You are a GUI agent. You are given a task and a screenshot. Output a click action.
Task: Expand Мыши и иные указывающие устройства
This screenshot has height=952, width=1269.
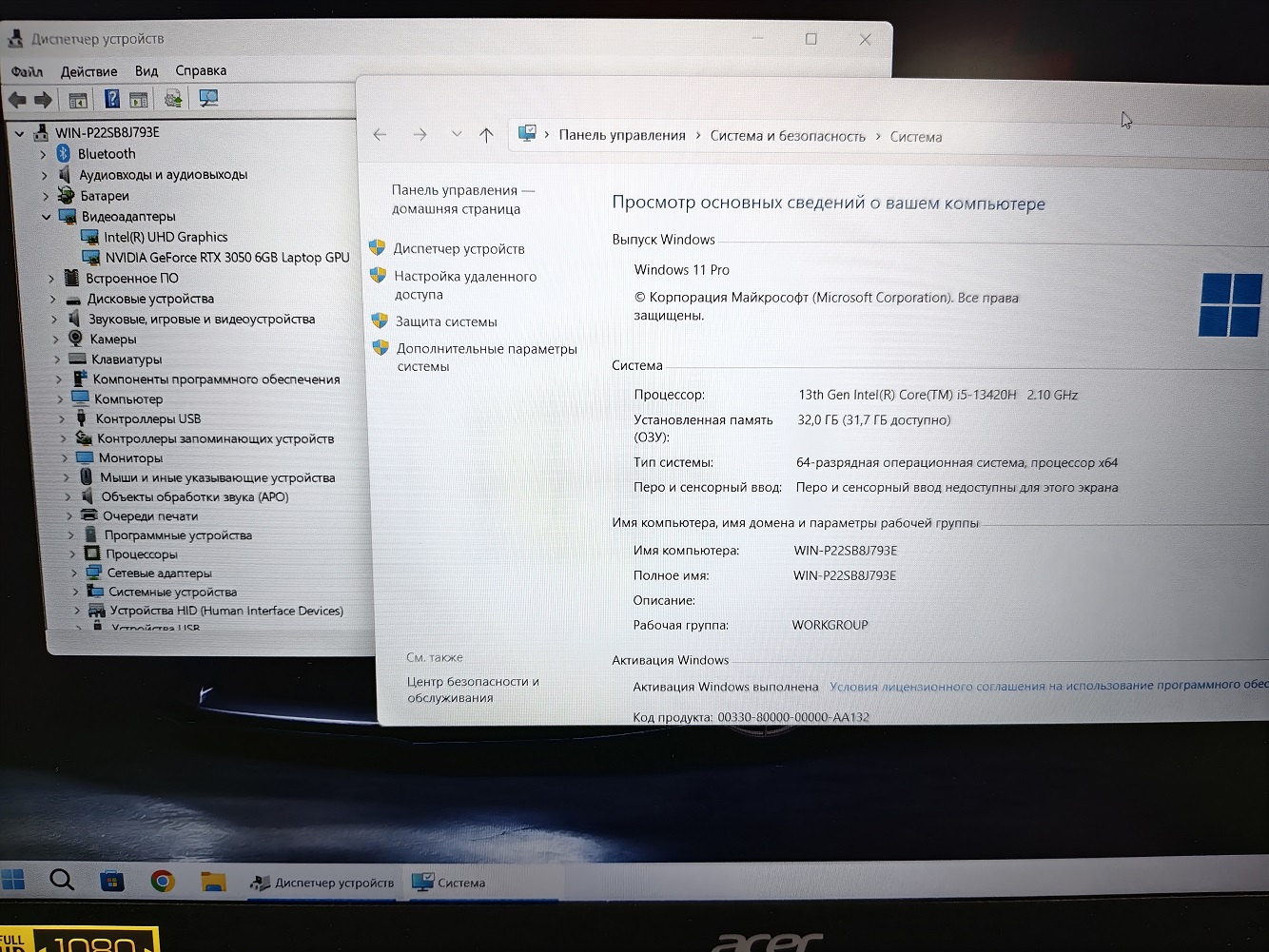coord(67,477)
